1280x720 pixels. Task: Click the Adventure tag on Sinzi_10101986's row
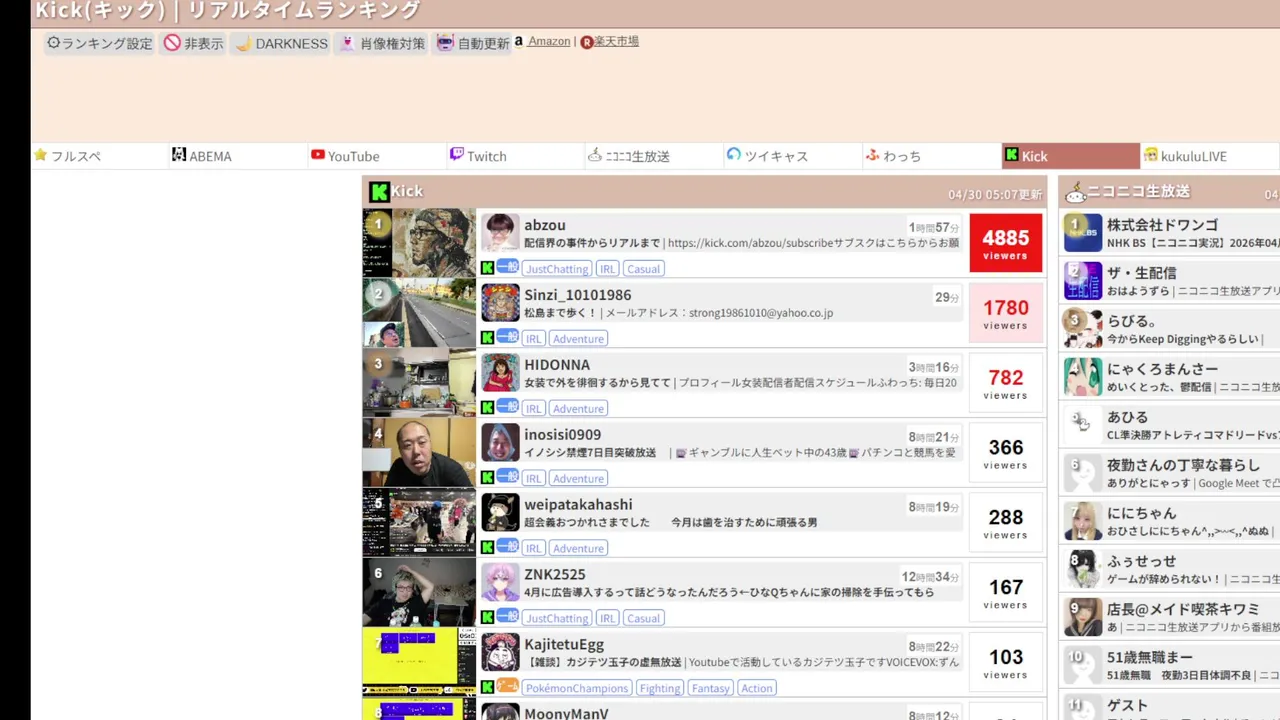pos(578,339)
